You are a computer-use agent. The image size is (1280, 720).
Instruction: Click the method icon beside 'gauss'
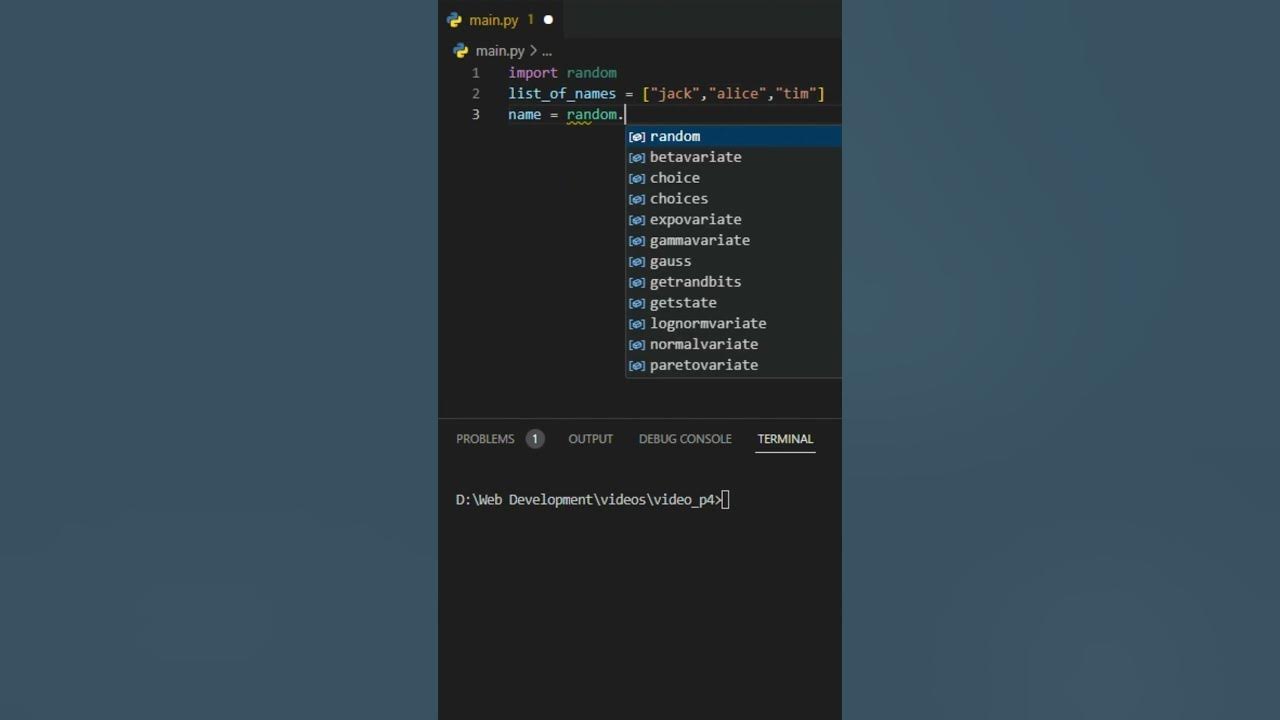637,261
